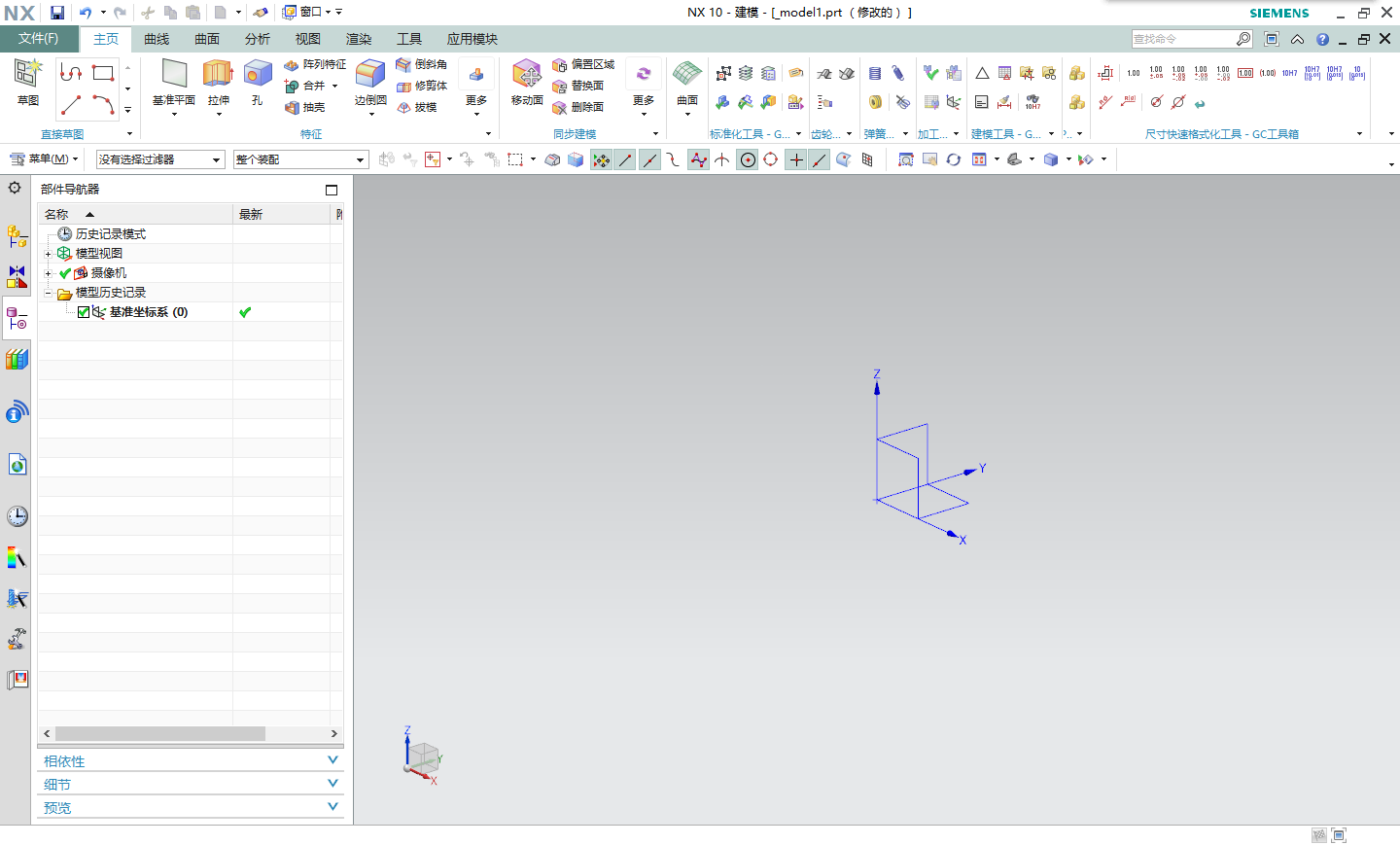The height and width of the screenshot is (845, 1400).
Task: Switch to the 渲染 ribbon tab
Action: (359, 39)
